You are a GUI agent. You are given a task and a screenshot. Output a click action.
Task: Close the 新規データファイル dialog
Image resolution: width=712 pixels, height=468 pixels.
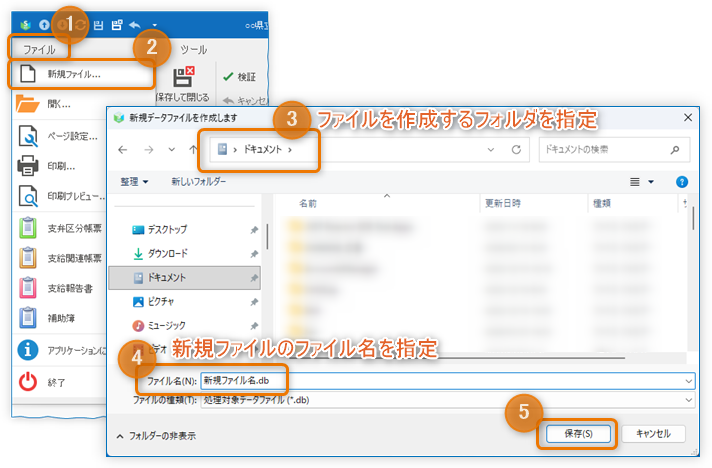point(688,118)
